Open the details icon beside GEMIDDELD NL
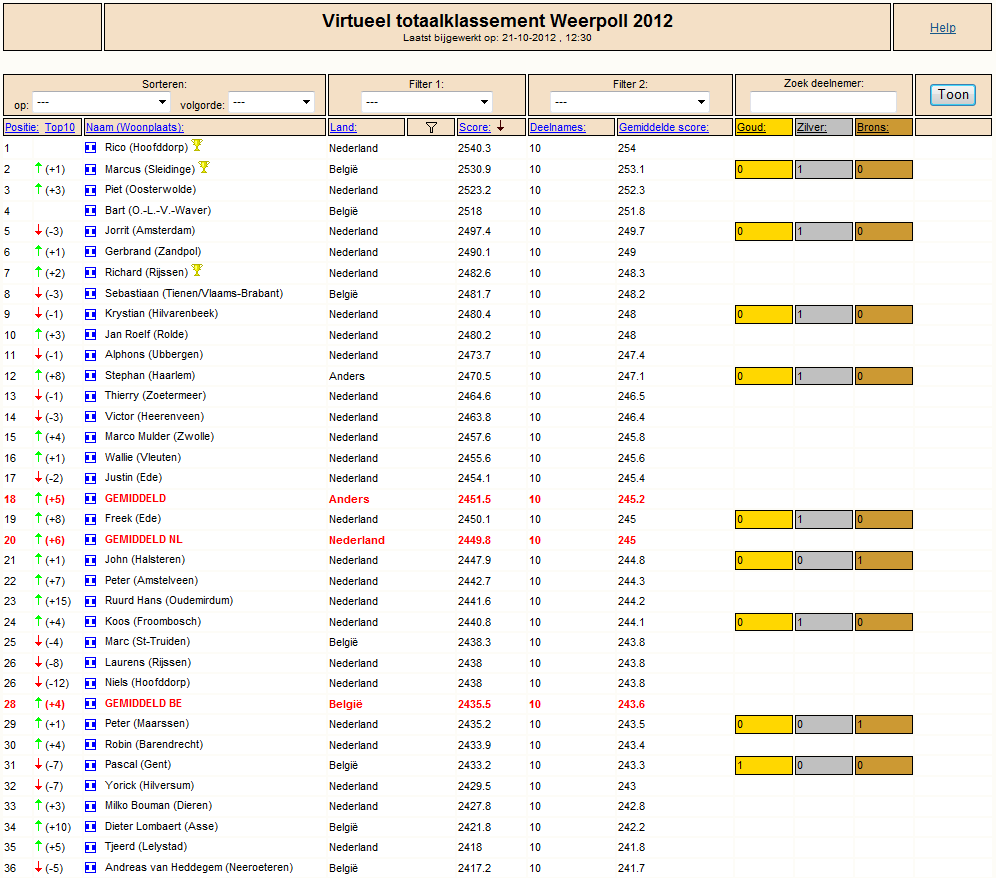 coord(90,539)
